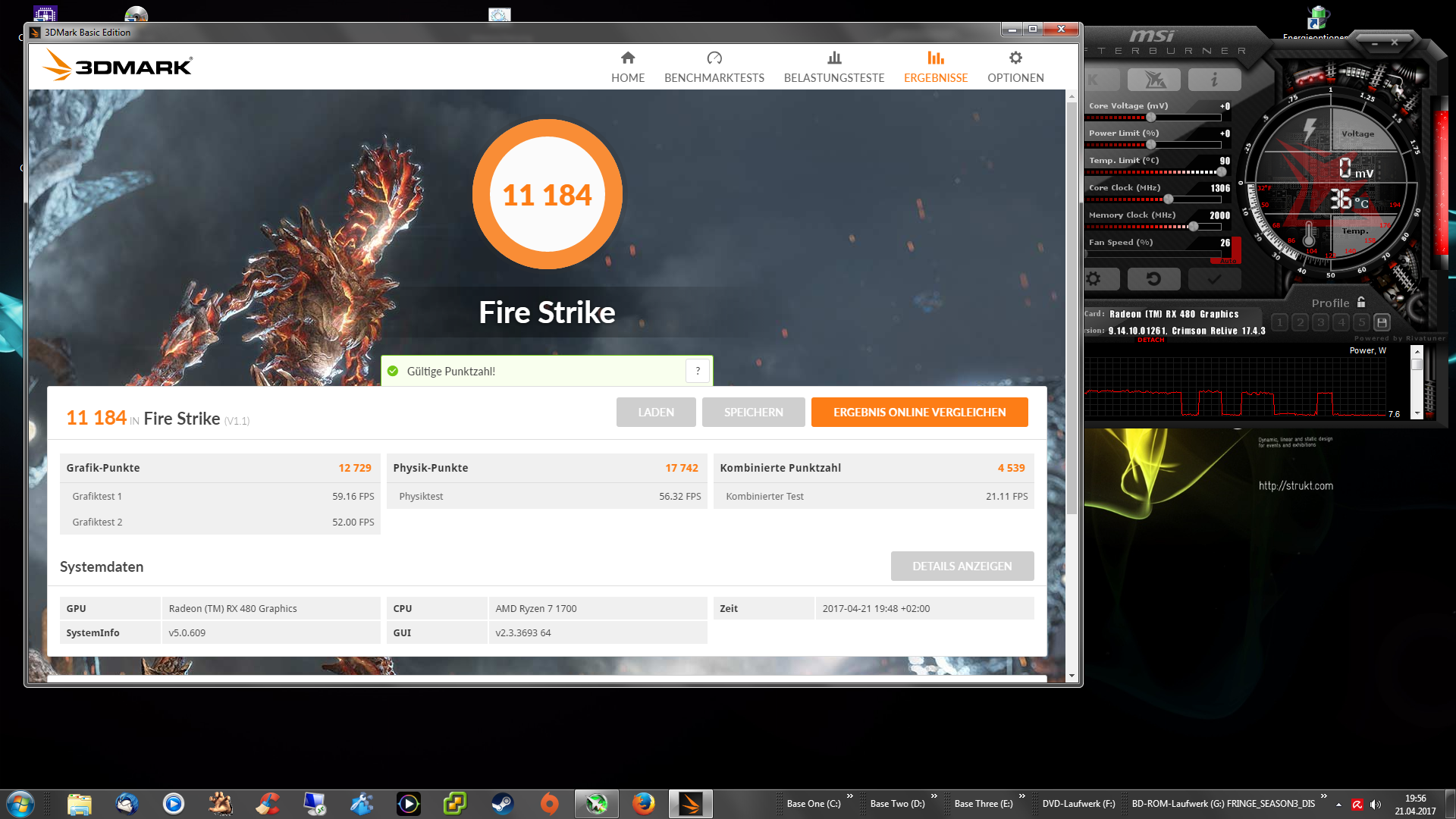Toggle the fan speed Auto mode

coord(1228,260)
